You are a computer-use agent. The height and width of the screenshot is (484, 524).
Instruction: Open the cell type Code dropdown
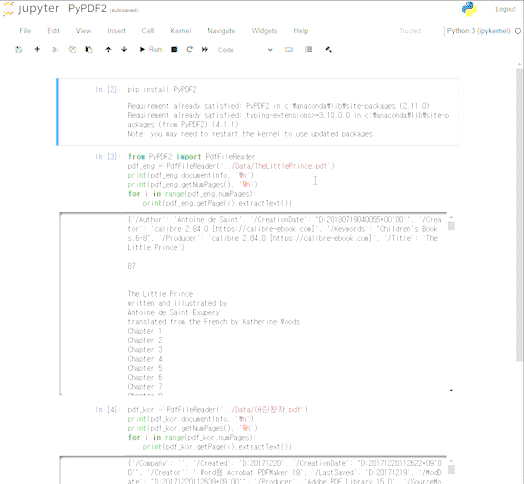point(245,50)
